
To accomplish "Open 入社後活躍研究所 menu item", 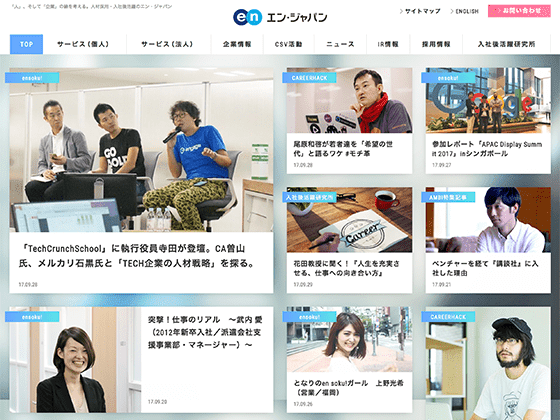I will pos(506,44).
